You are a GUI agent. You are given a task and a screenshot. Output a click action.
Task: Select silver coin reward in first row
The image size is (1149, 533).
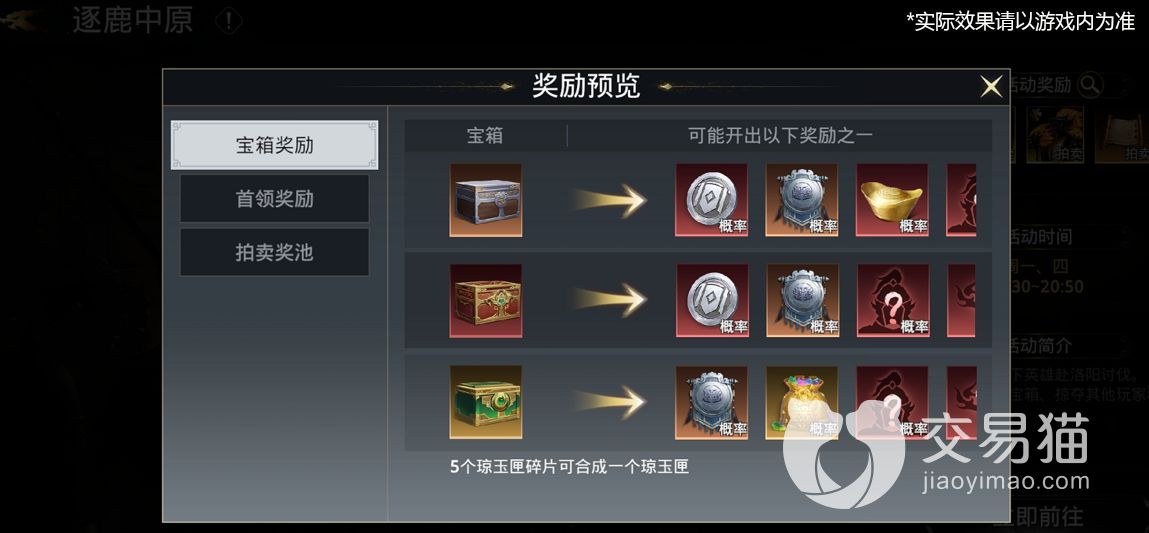coord(712,200)
